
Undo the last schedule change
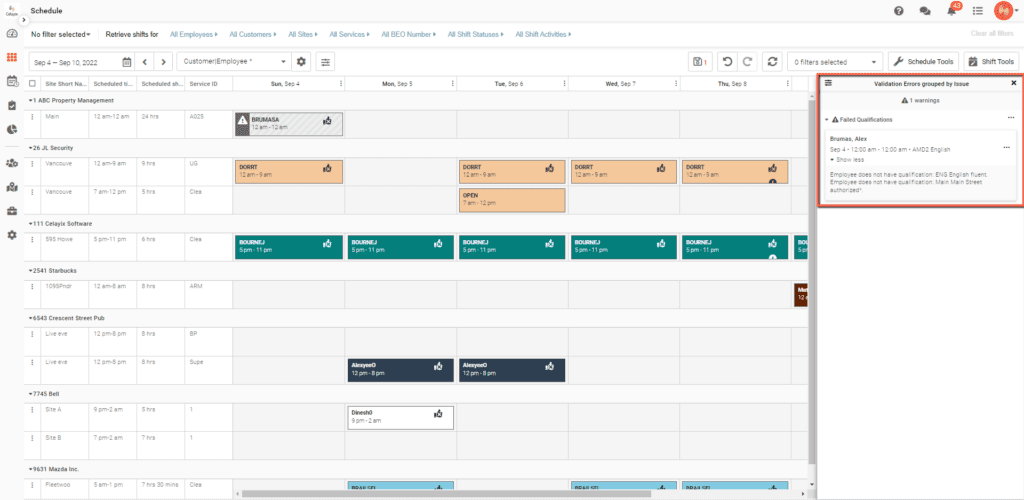click(727, 62)
